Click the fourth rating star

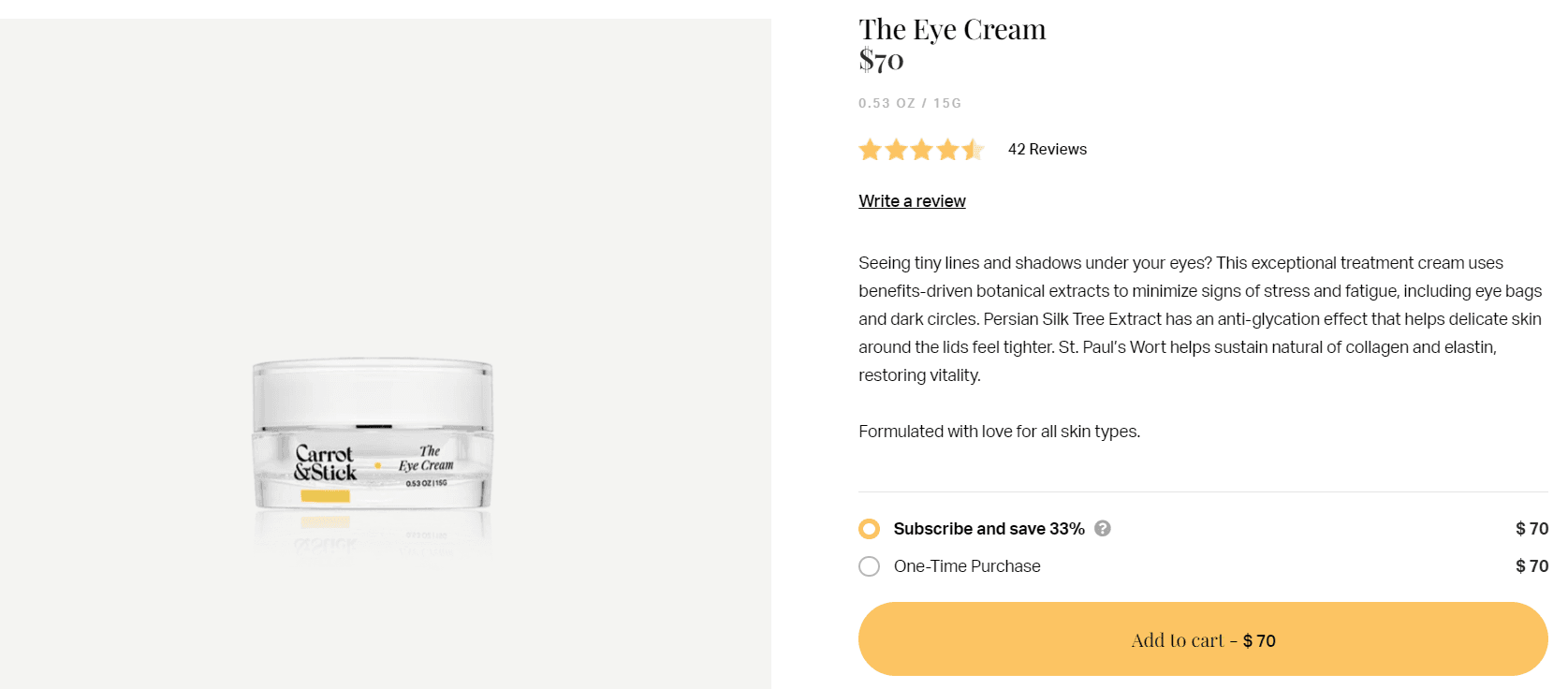click(948, 150)
